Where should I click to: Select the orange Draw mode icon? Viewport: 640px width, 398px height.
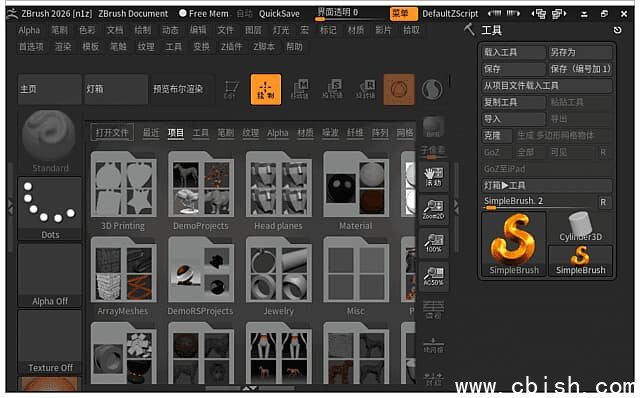(266, 89)
